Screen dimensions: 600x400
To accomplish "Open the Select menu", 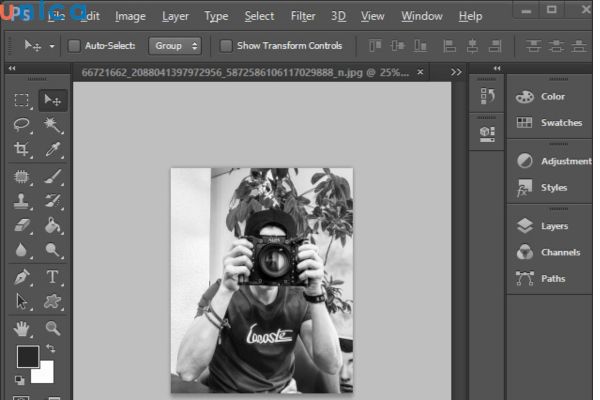I will click(259, 16).
